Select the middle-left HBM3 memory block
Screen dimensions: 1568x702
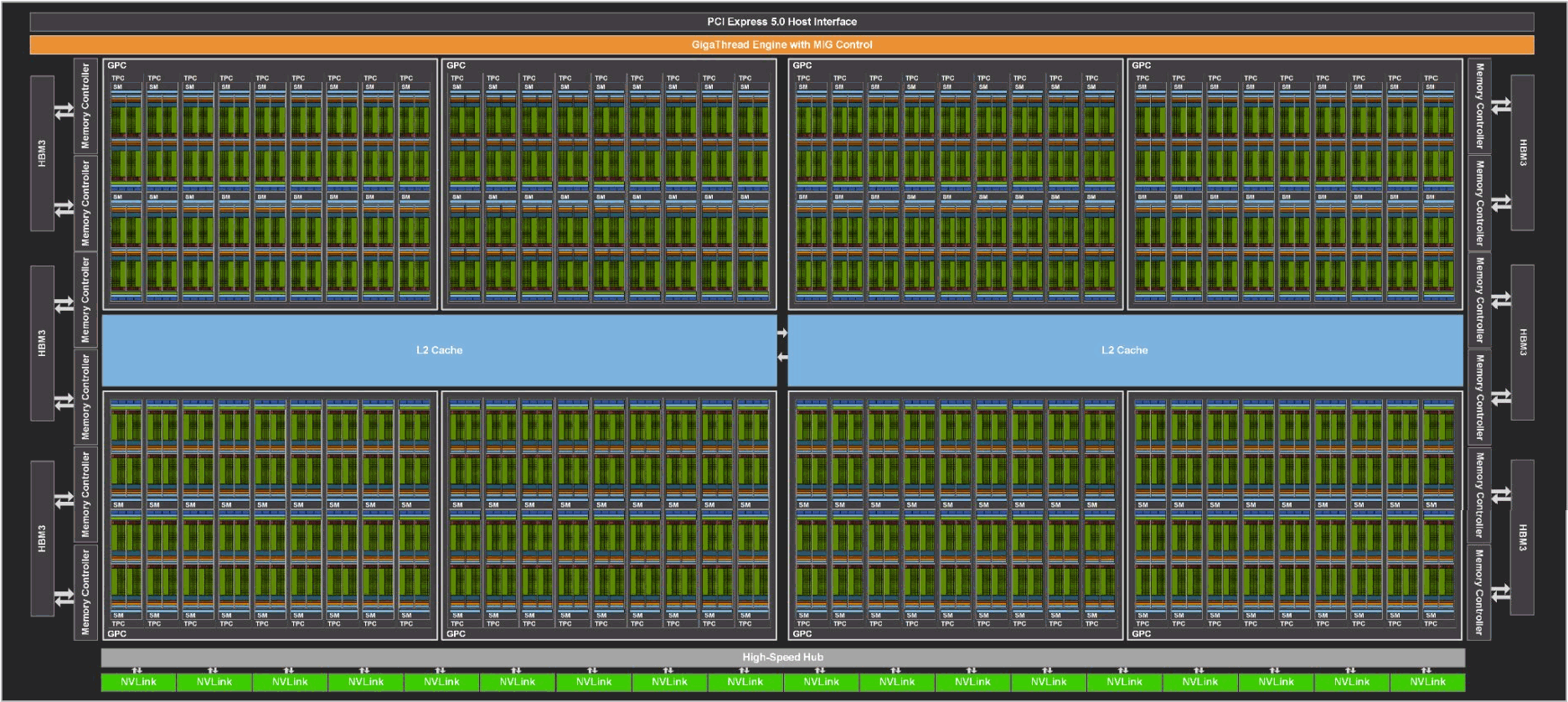coord(42,343)
